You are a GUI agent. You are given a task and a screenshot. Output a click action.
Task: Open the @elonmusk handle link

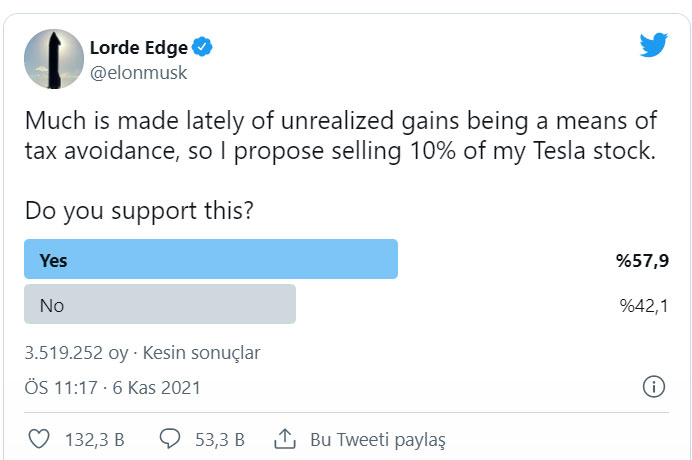[x=138, y=72]
